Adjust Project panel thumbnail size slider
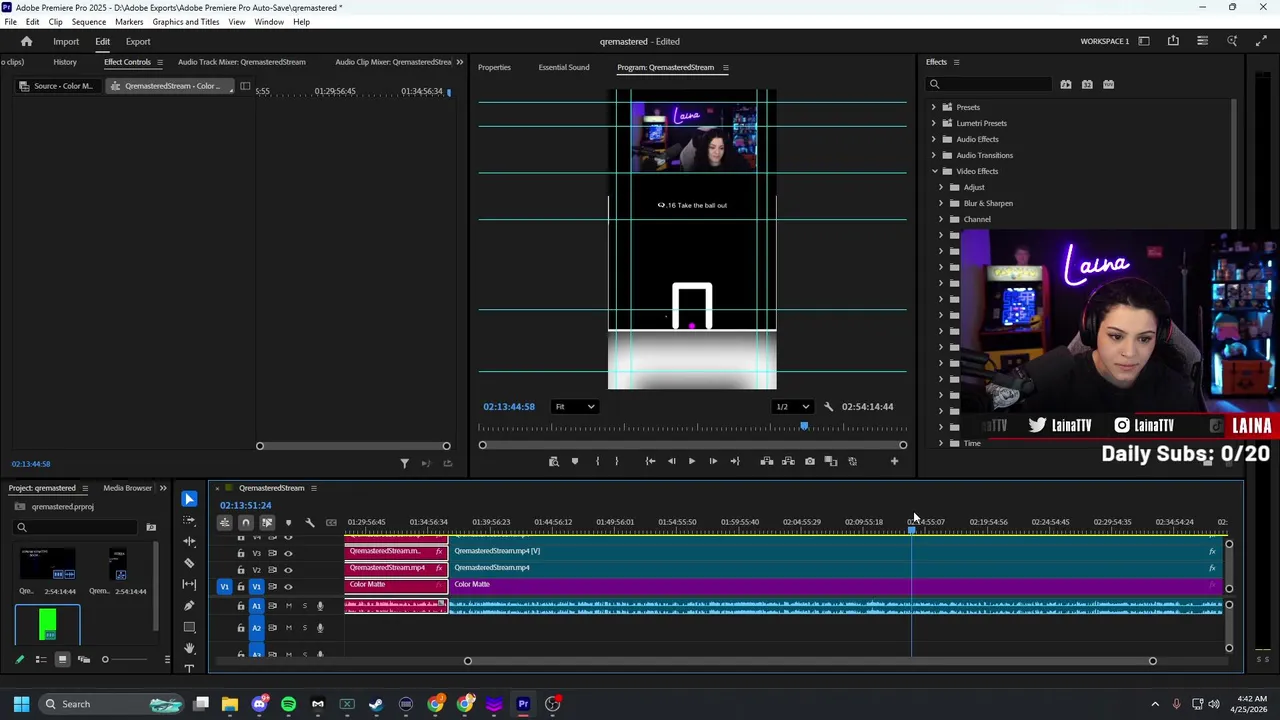 (x=105, y=659)
